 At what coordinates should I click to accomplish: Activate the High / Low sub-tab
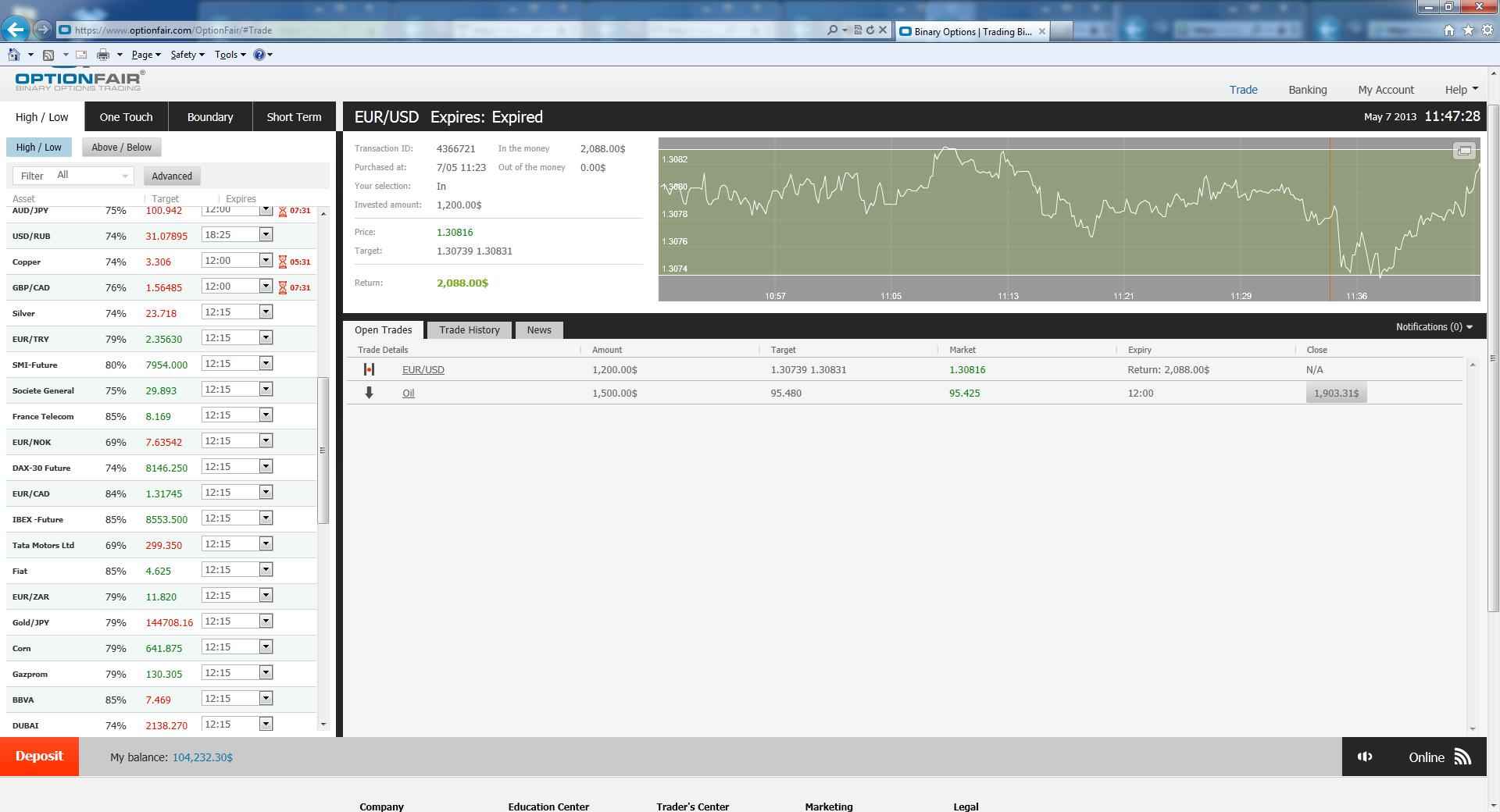coord(38,147)
